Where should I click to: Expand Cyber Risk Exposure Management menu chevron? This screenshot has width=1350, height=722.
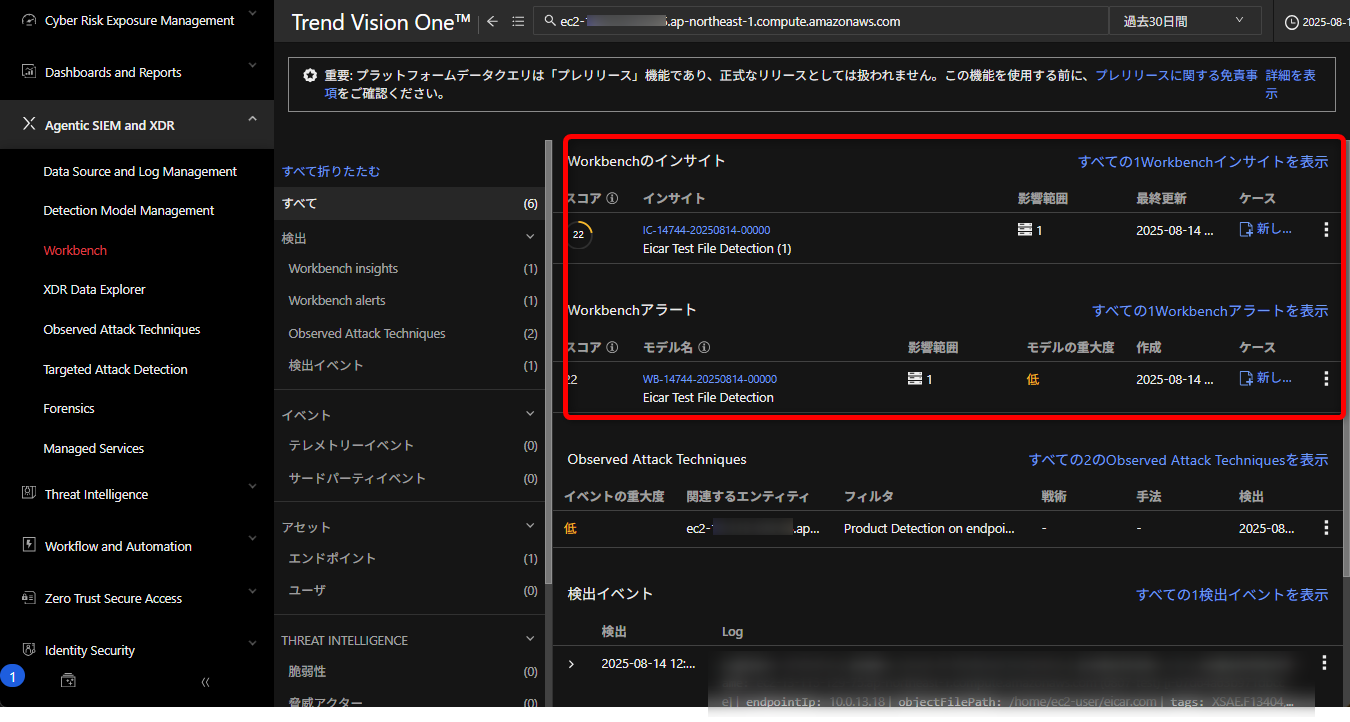[x=252, y=15]
